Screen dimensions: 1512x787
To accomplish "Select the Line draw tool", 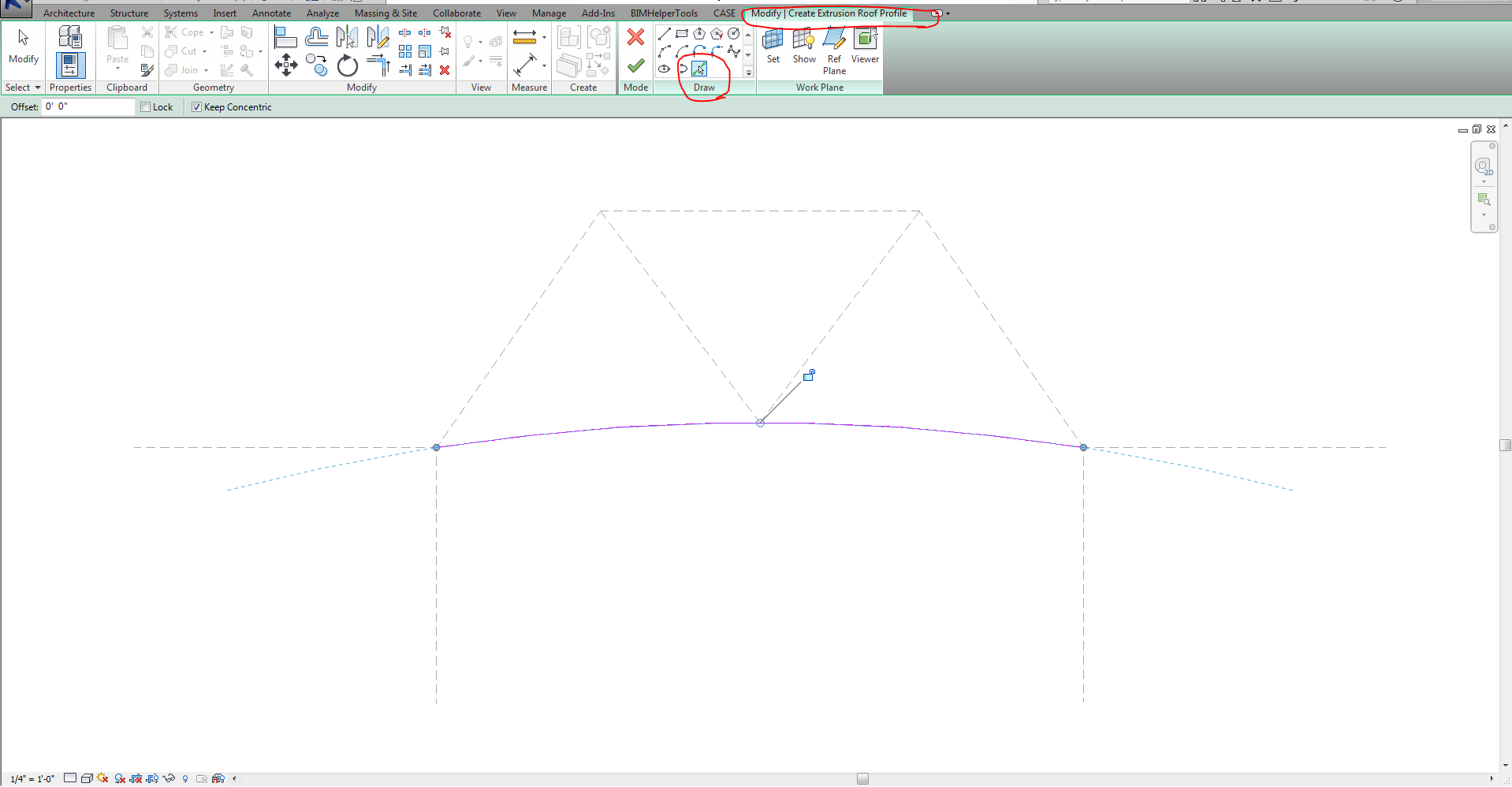I will tap(665, 34).
